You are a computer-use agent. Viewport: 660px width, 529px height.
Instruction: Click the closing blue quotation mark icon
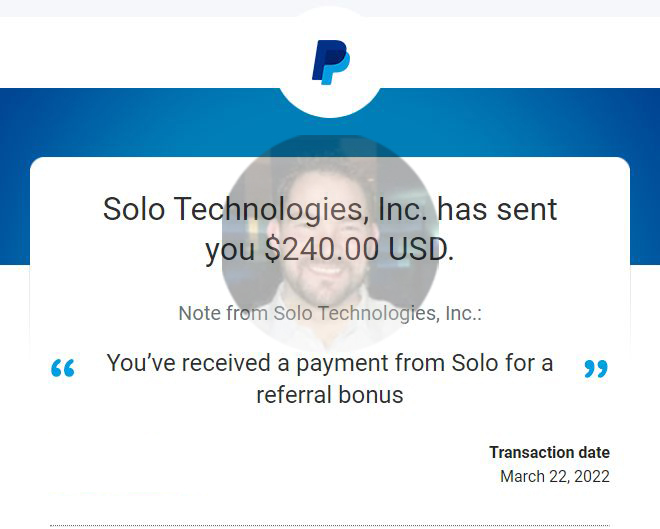click(596, 369)
